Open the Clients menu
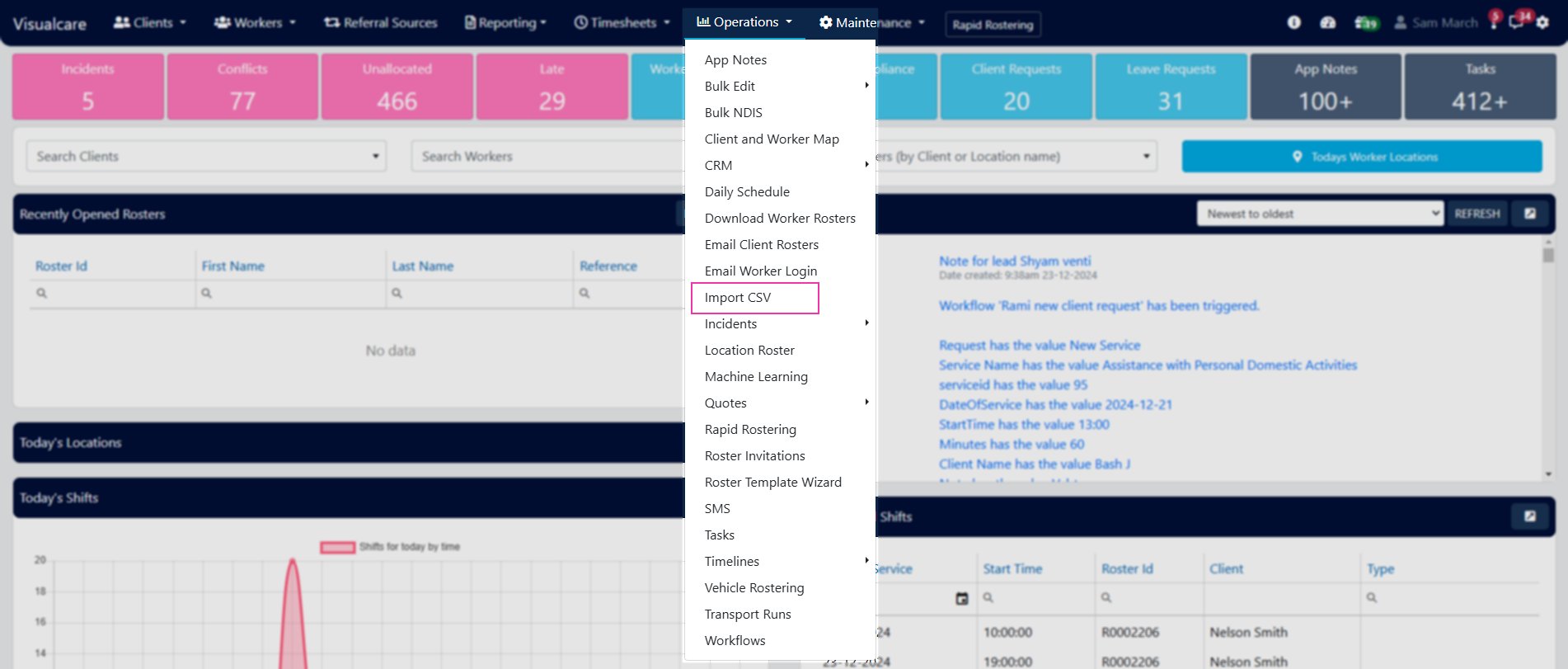Viewport: 1568px width, 669px height. [x=149, y=22]
